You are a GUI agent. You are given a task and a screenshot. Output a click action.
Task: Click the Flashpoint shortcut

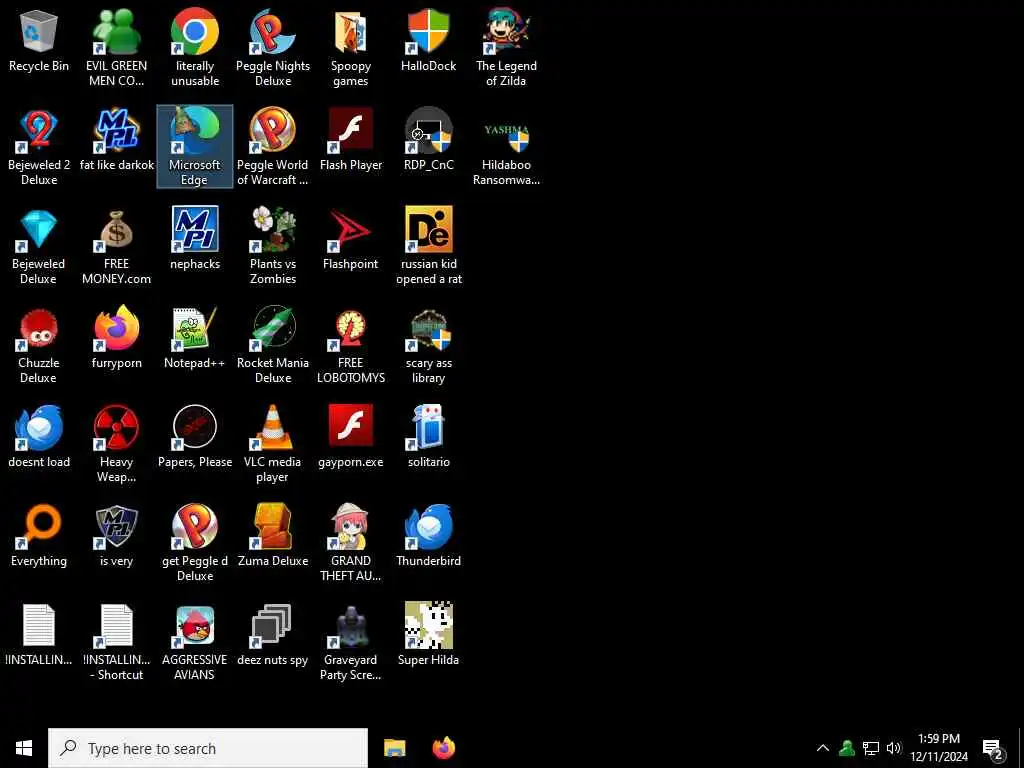click(x=351, y=230)
